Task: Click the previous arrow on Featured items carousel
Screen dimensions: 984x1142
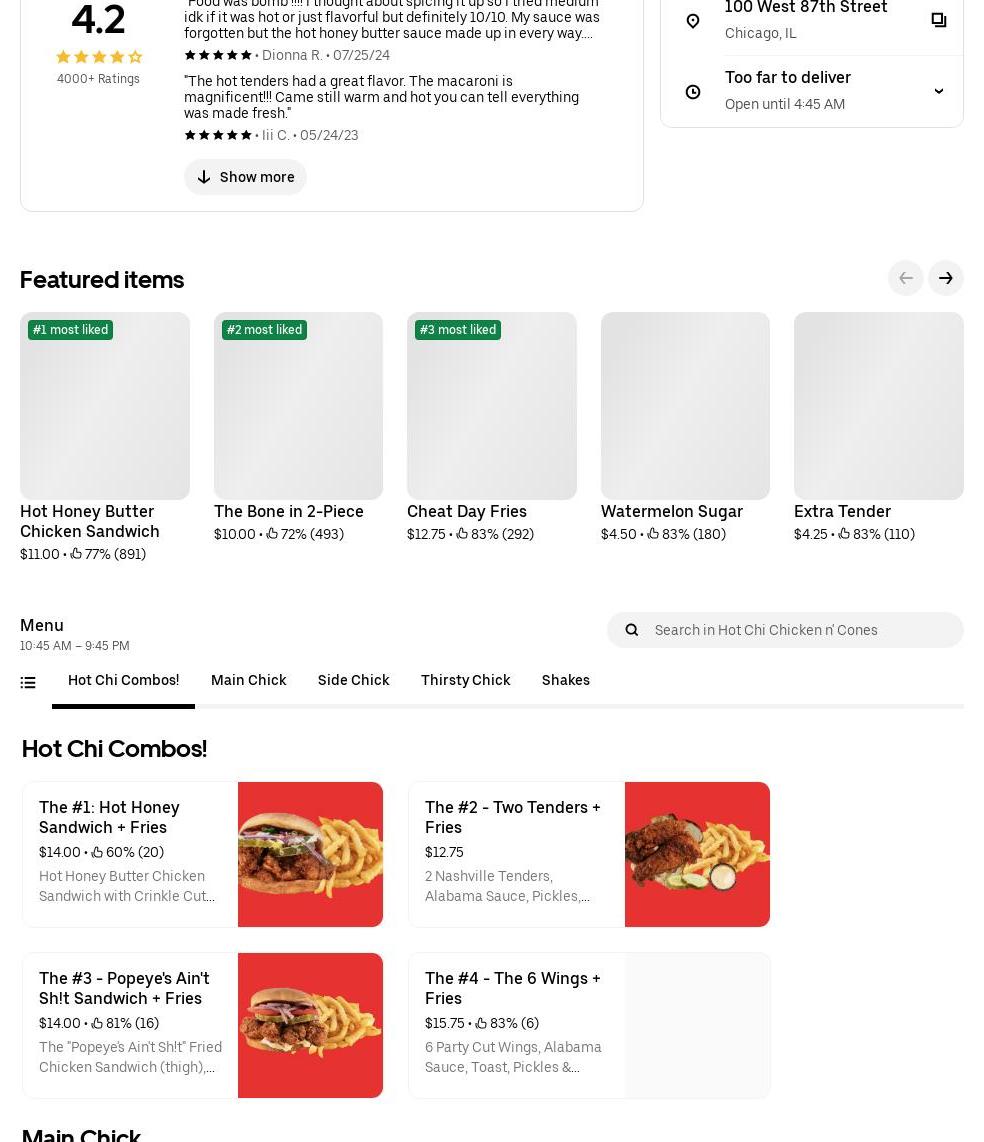Action: 905,278
